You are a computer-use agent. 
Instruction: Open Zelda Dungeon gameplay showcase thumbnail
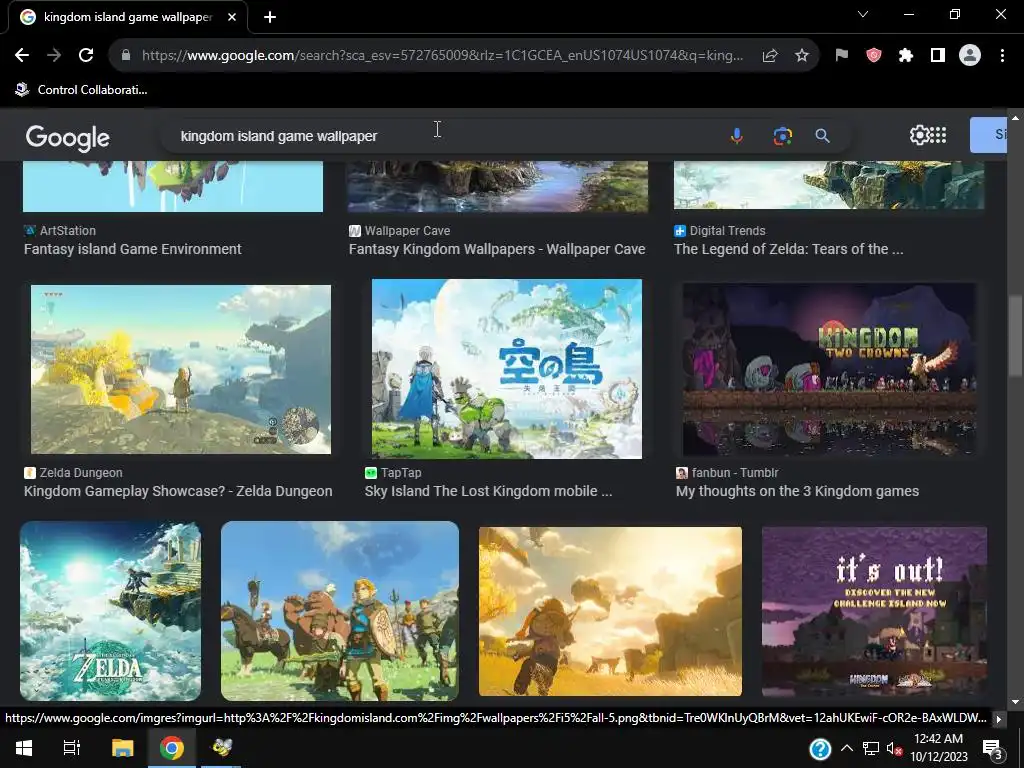(x=181, y=369)
